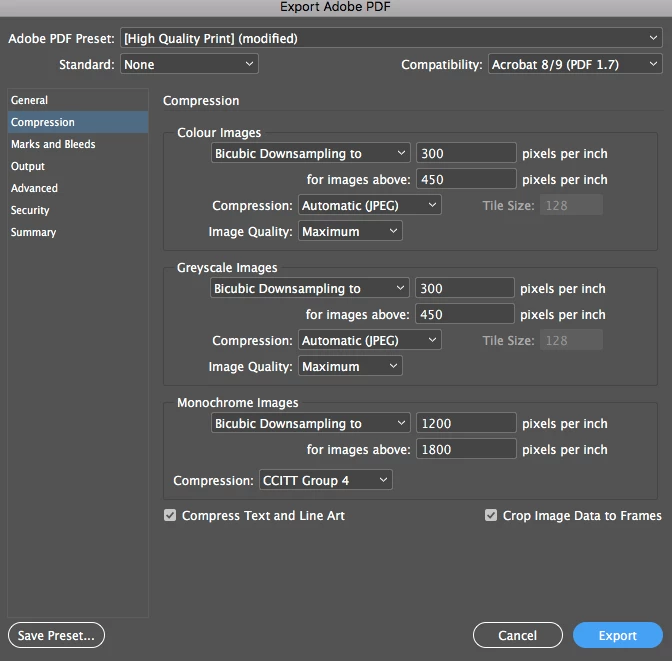Click Monochrome 1200 ppi field
672x661 pixels.
[x=466, y=423]
